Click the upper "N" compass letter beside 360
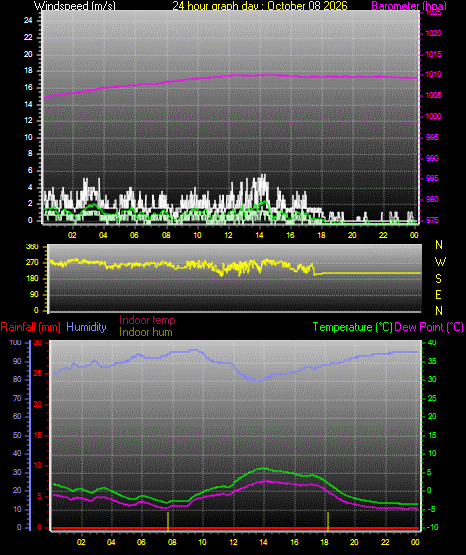This screenshot has width=466, height=555. pos(439,245)
